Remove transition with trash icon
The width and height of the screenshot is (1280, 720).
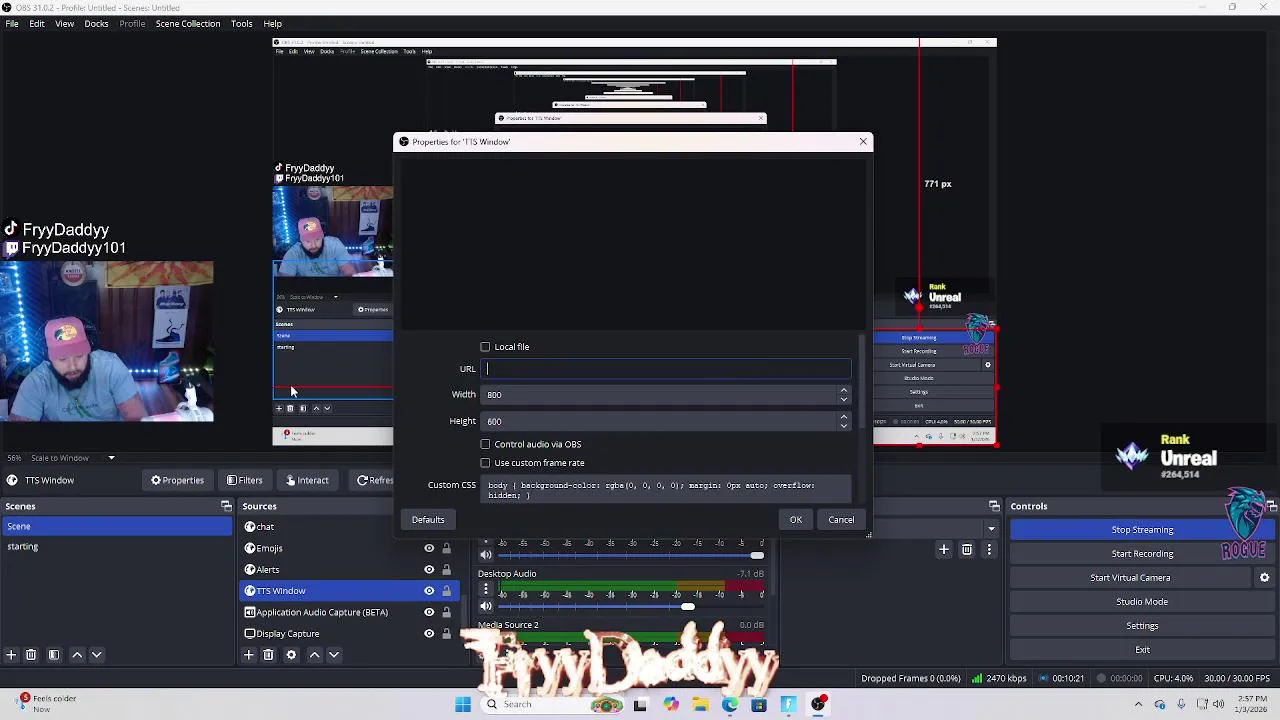click(966, 549)
